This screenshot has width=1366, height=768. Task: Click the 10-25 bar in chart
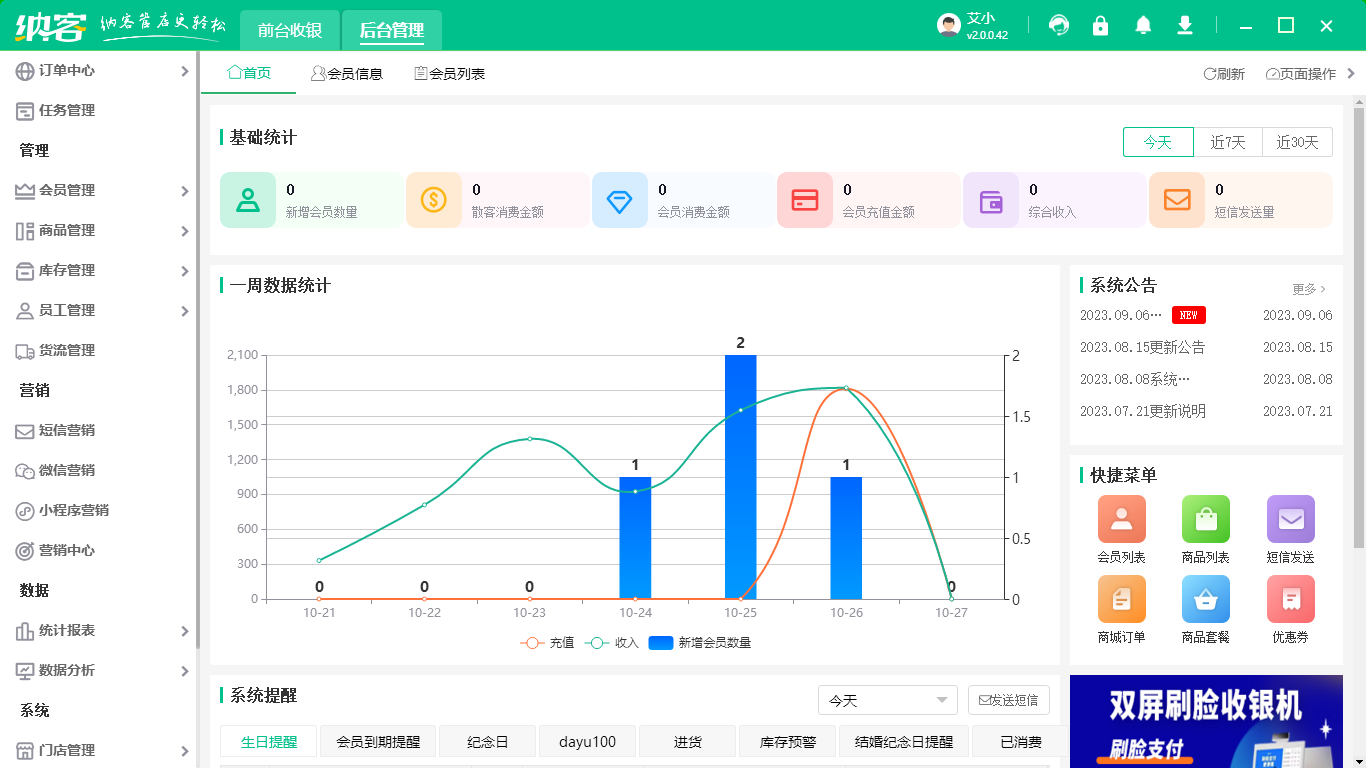click(740, 477)
